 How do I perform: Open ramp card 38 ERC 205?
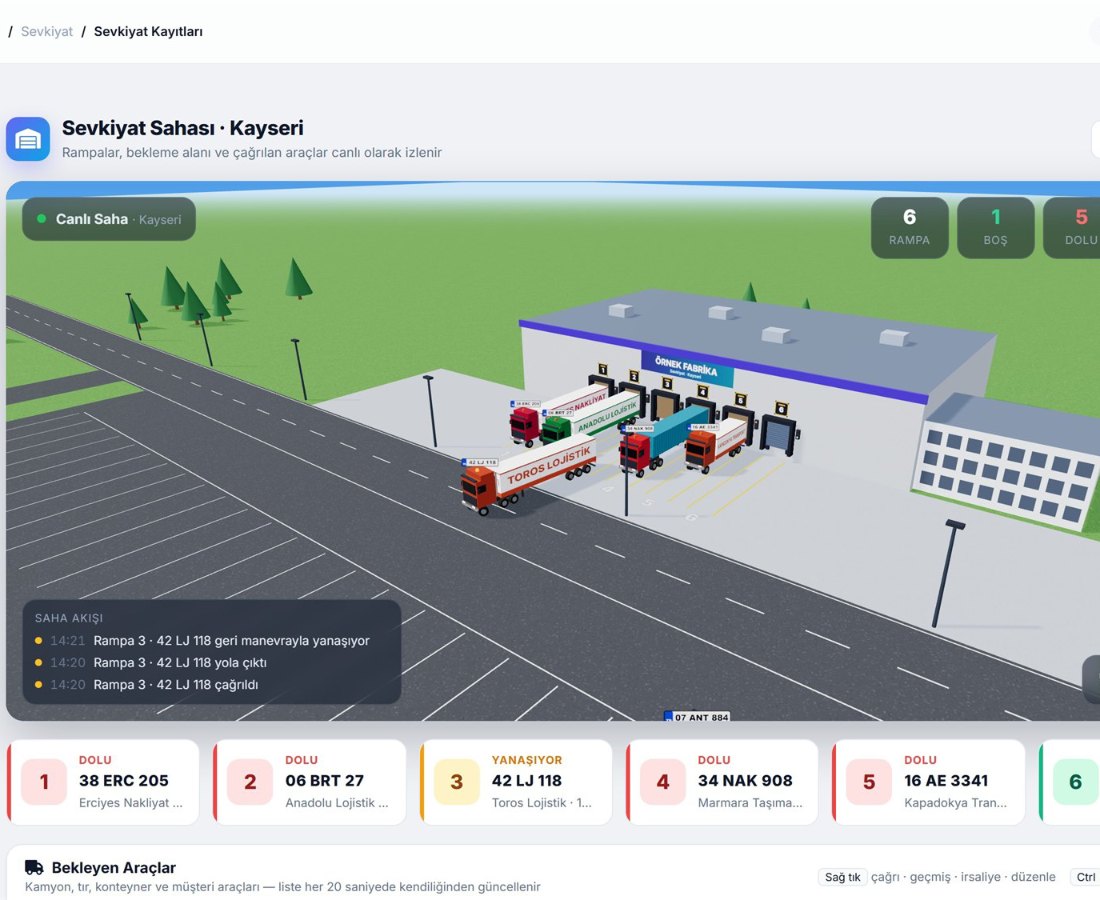(103, 781)
